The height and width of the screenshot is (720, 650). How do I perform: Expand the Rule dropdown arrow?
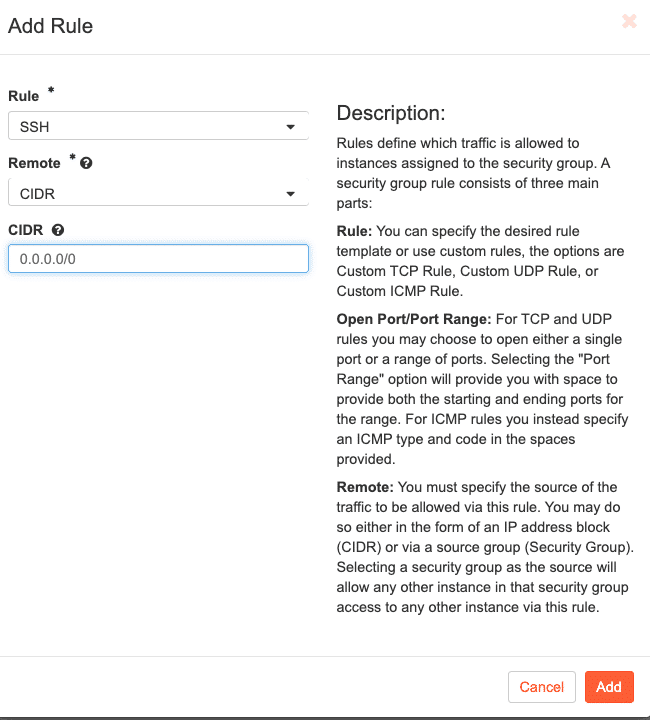click(290, 127)
